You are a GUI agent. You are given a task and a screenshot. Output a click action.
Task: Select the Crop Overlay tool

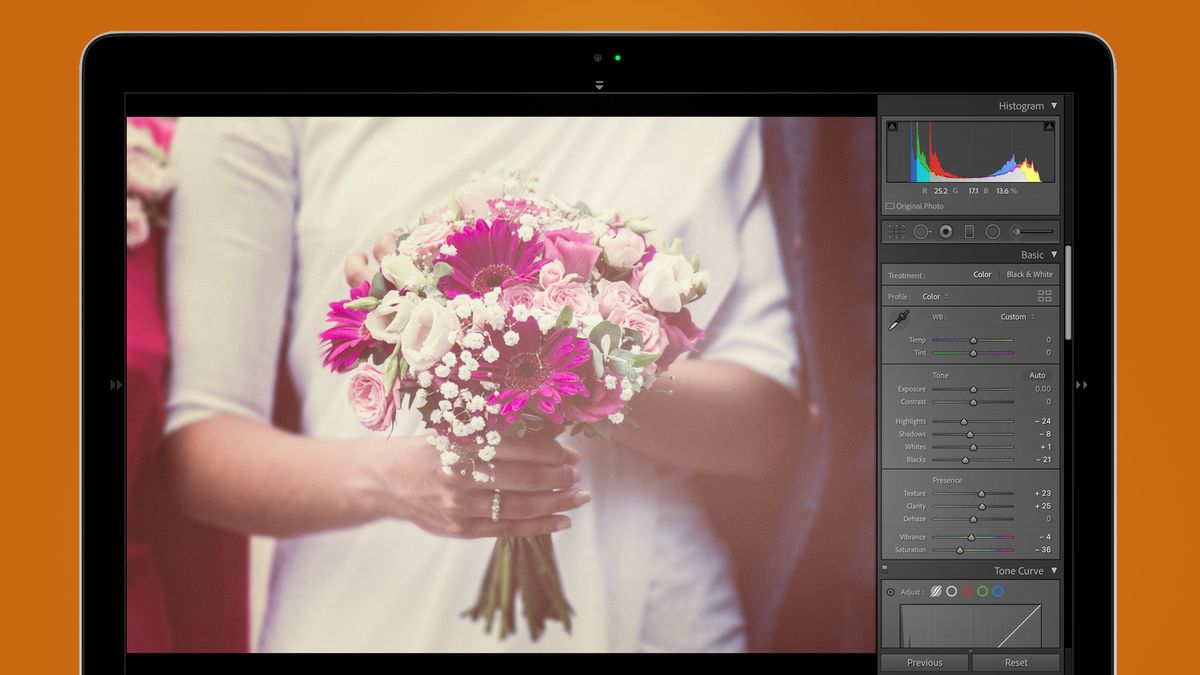point(896,231)
